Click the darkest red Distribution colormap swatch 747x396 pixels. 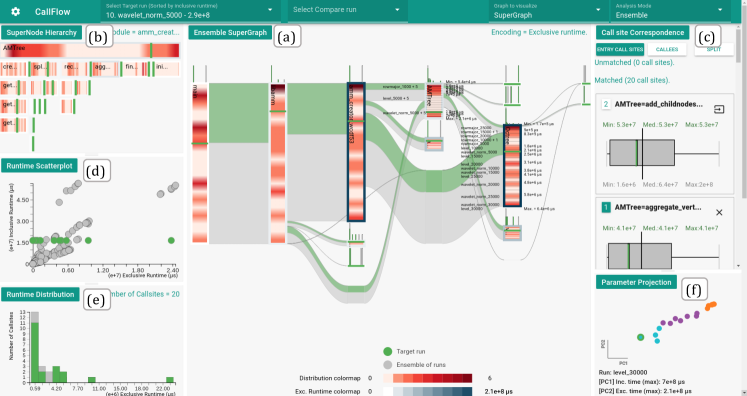point(467,378)
